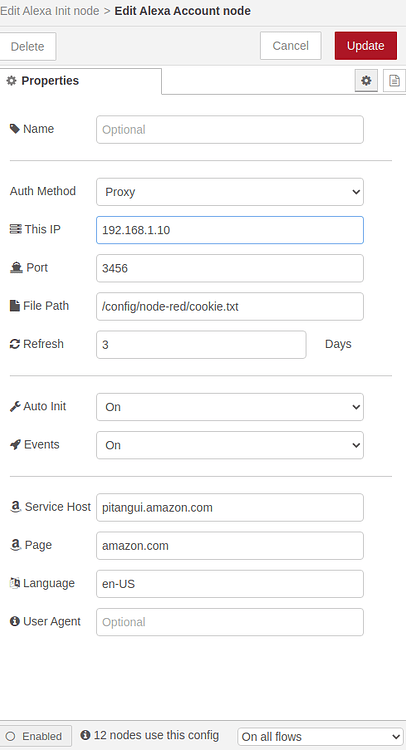
Task: Open the Auth Method Proxy dropdown
Action: coord(230,192)
